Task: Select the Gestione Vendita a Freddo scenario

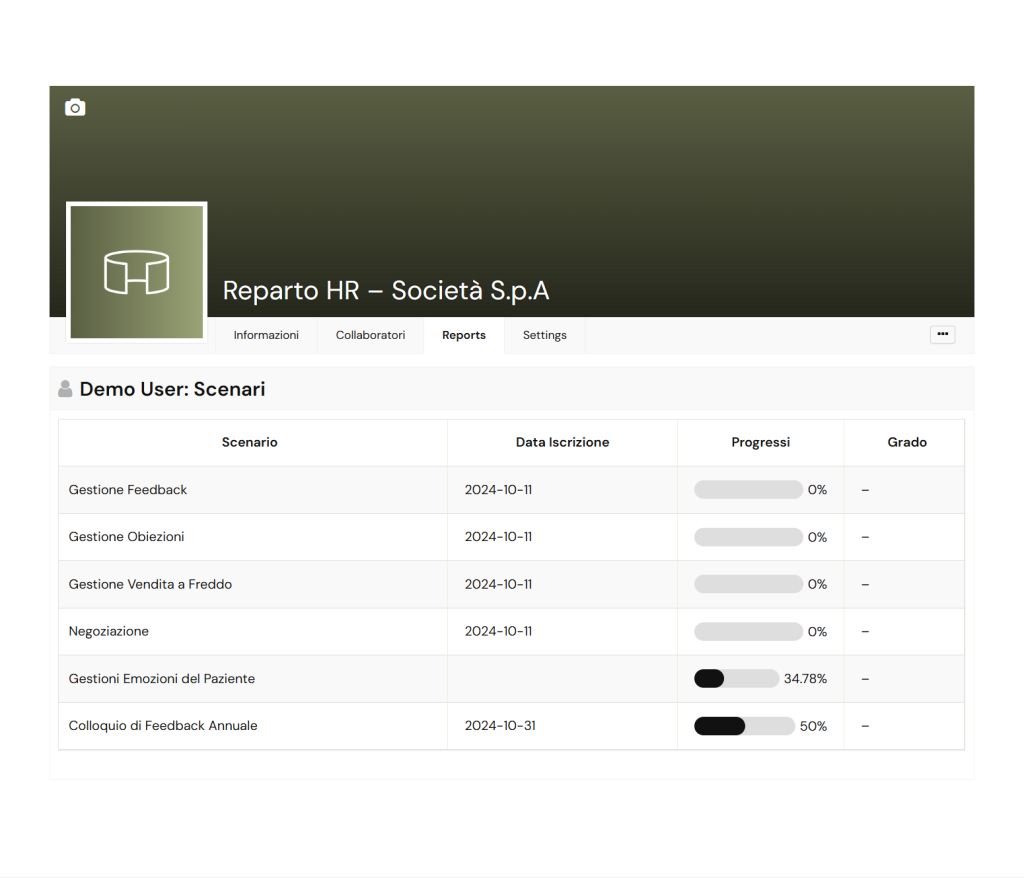Action: [x=150, y=584]
